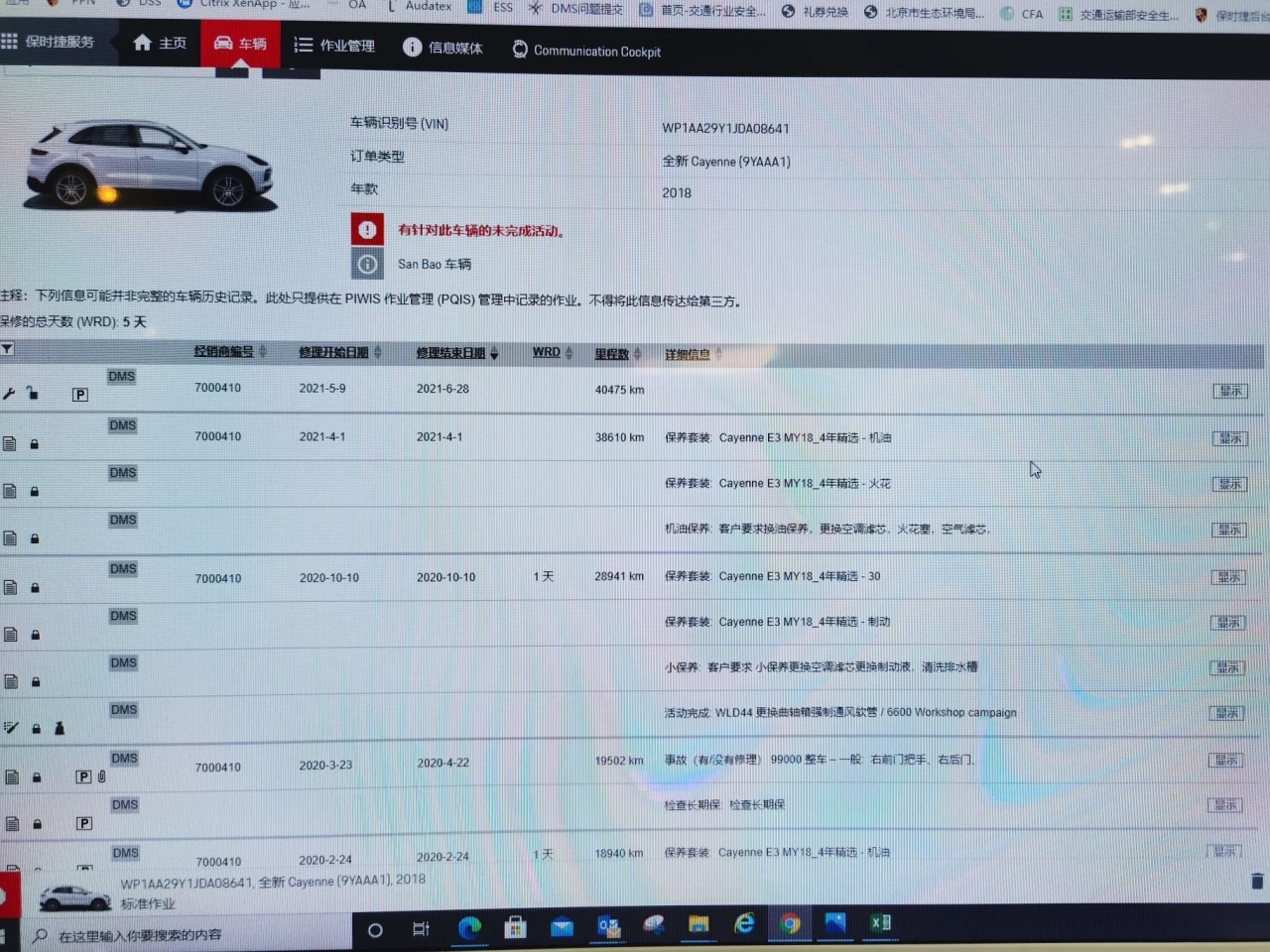Click 显示 for the 火花 maintenance package row

[1230, 484]
